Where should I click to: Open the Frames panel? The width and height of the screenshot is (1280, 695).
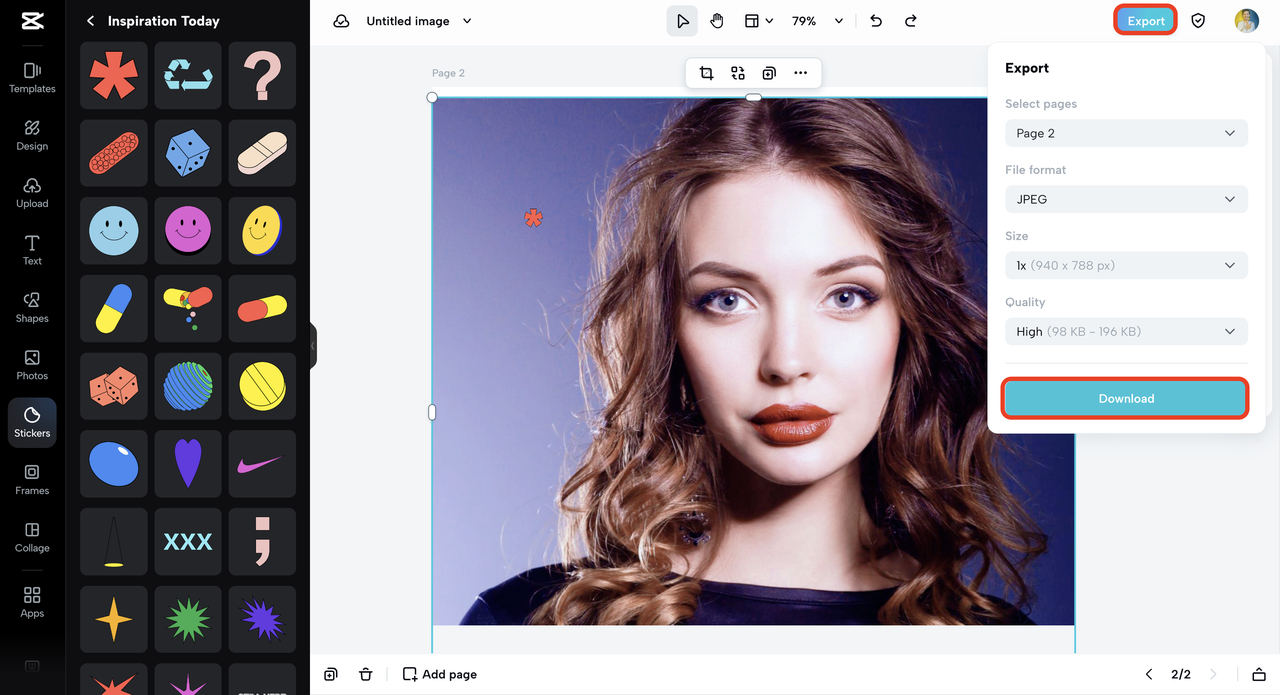tap(32, 480)
